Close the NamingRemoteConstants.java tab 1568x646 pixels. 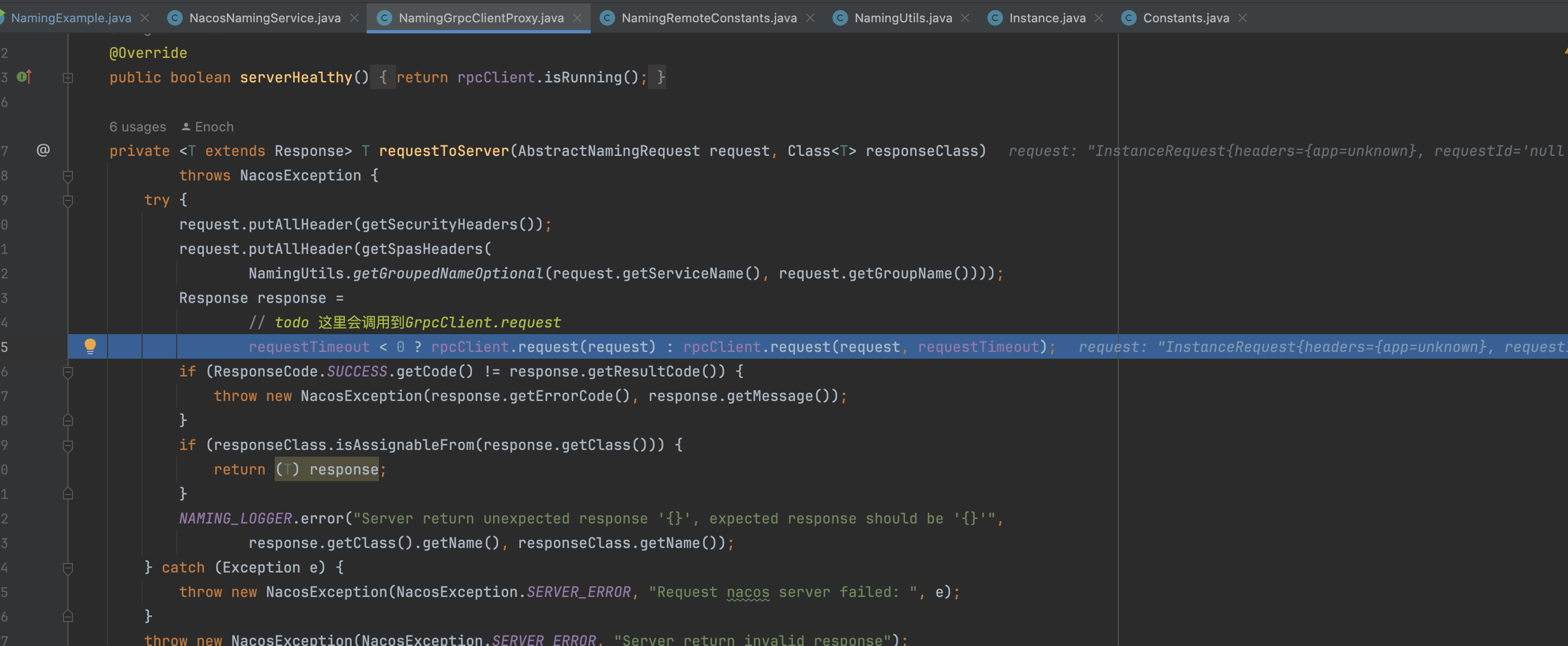(810, 18)
